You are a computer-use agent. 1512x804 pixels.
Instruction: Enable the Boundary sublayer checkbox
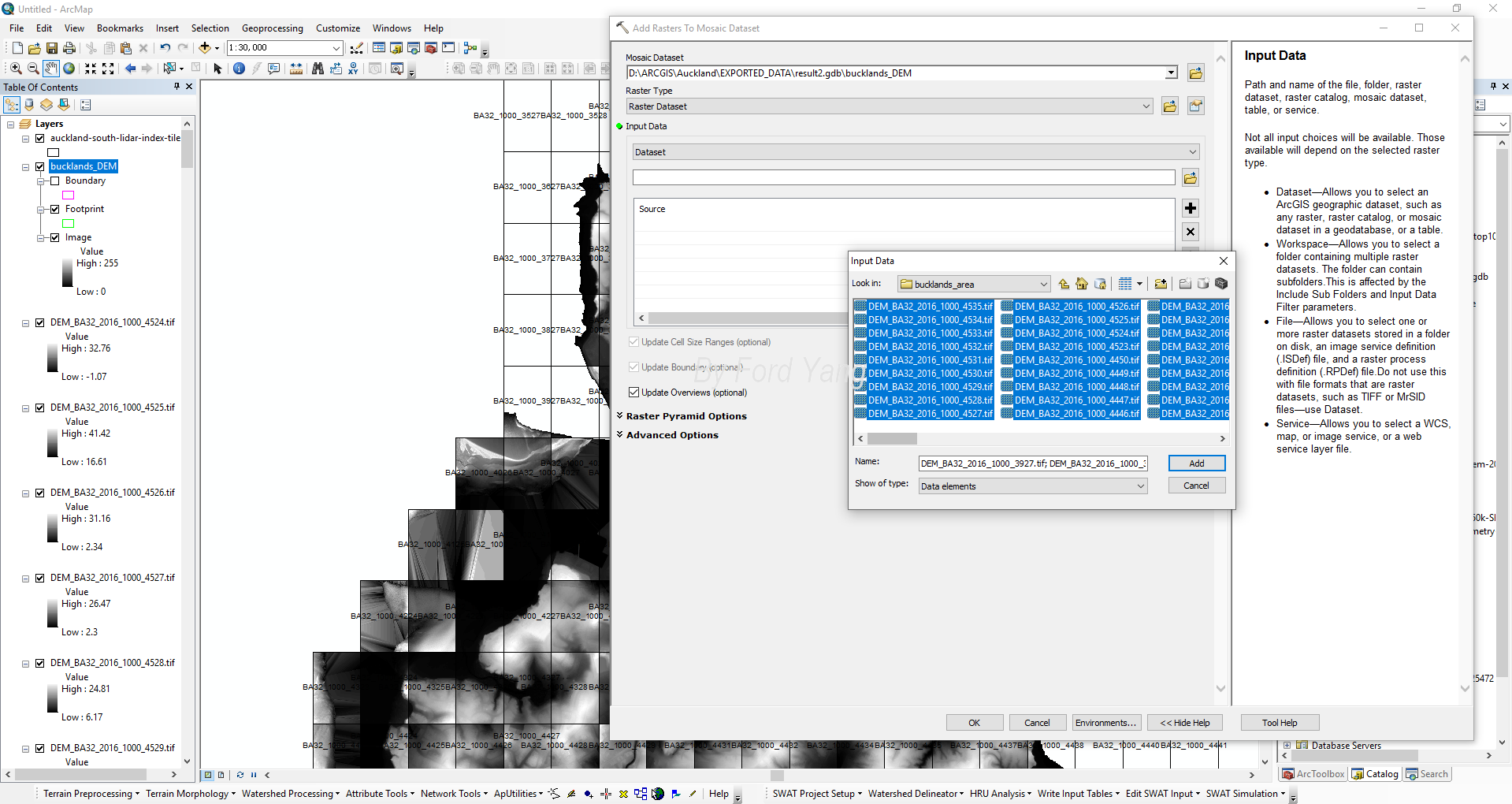[55, 181]
